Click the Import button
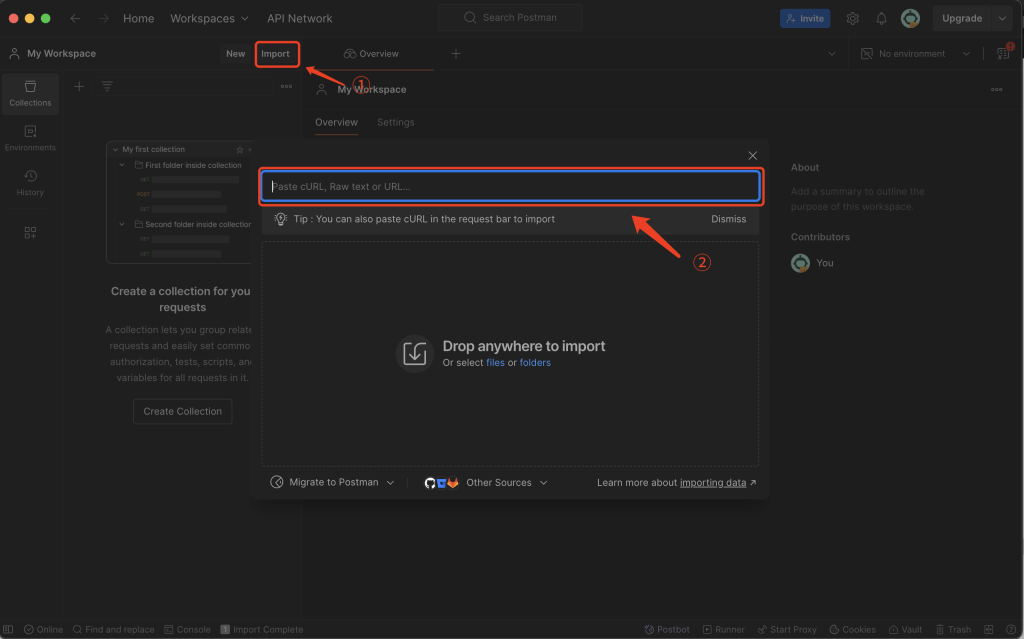Viewport: 1024px width, 639px height. point(276,54)
